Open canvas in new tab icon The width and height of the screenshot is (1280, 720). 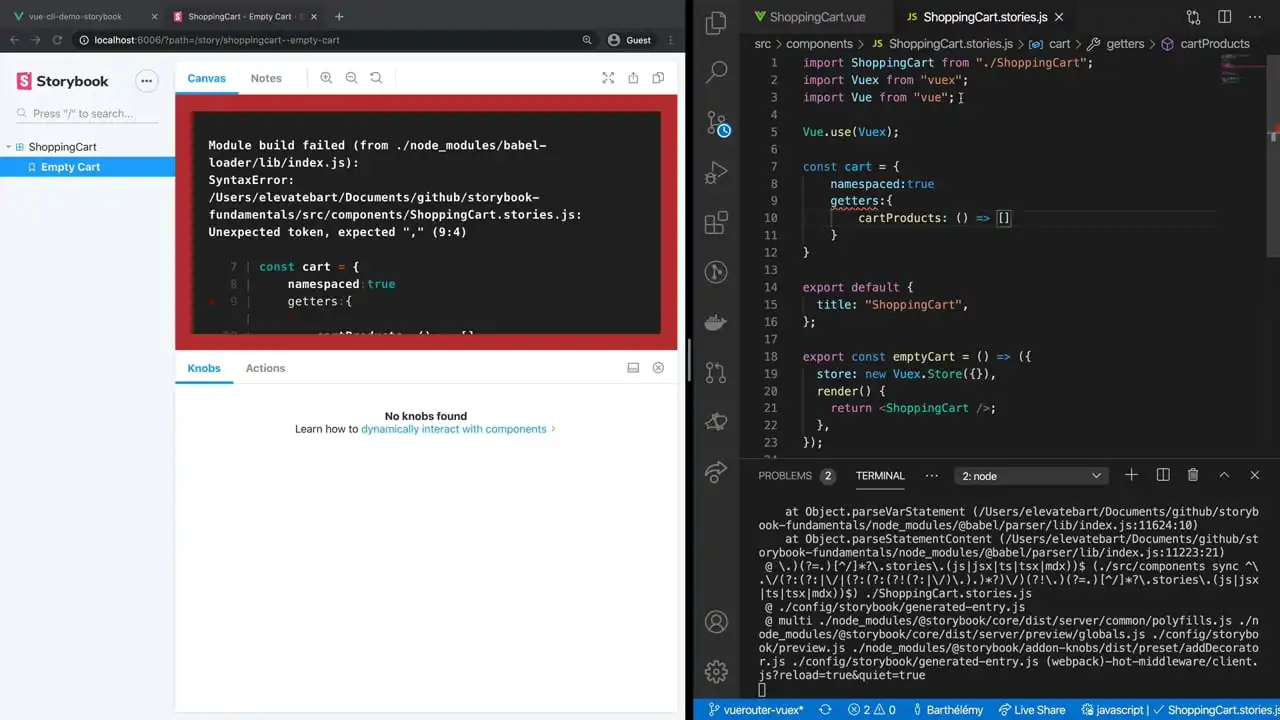click(633, 78)
